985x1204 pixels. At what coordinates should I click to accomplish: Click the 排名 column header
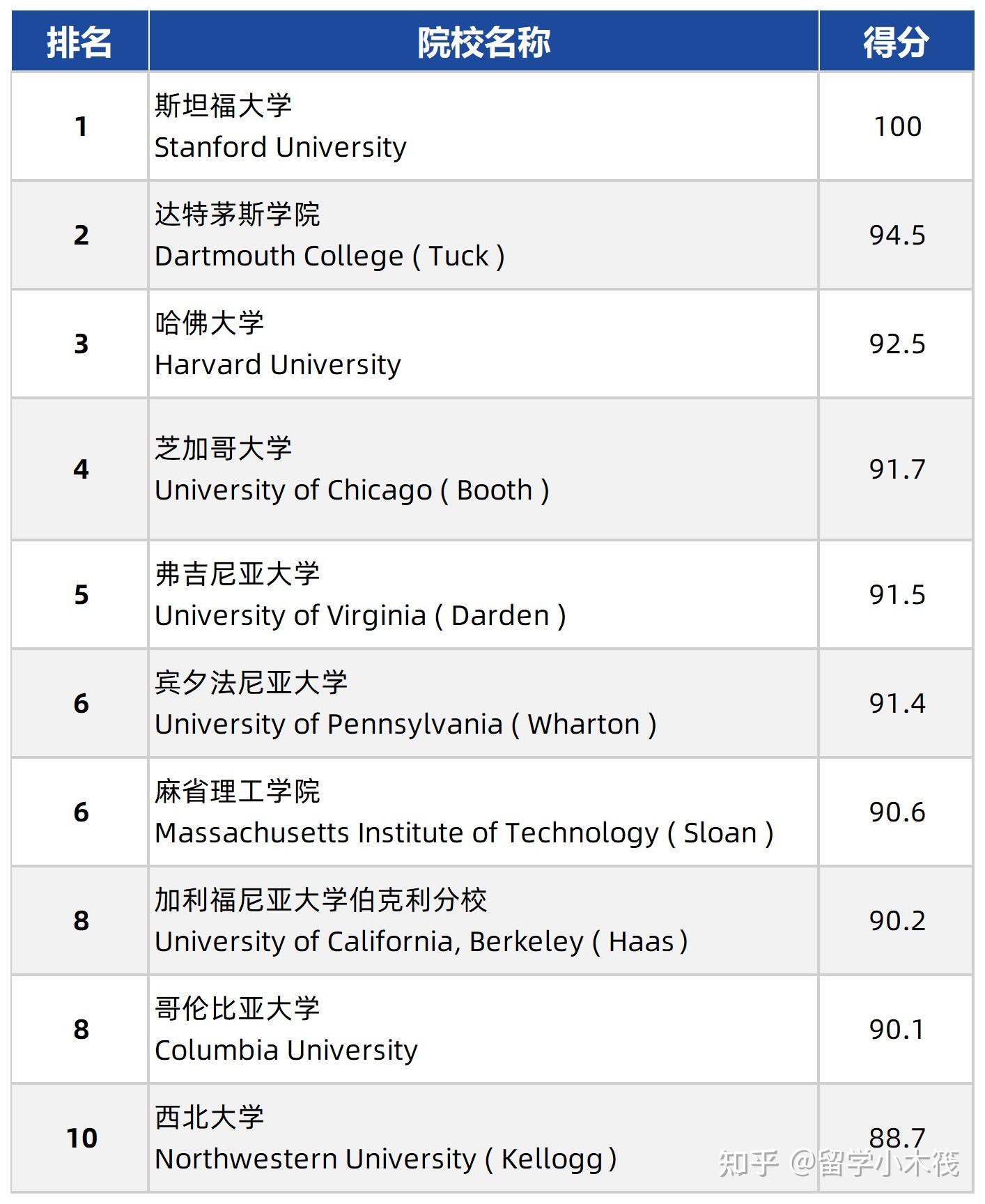pos(79,42)
